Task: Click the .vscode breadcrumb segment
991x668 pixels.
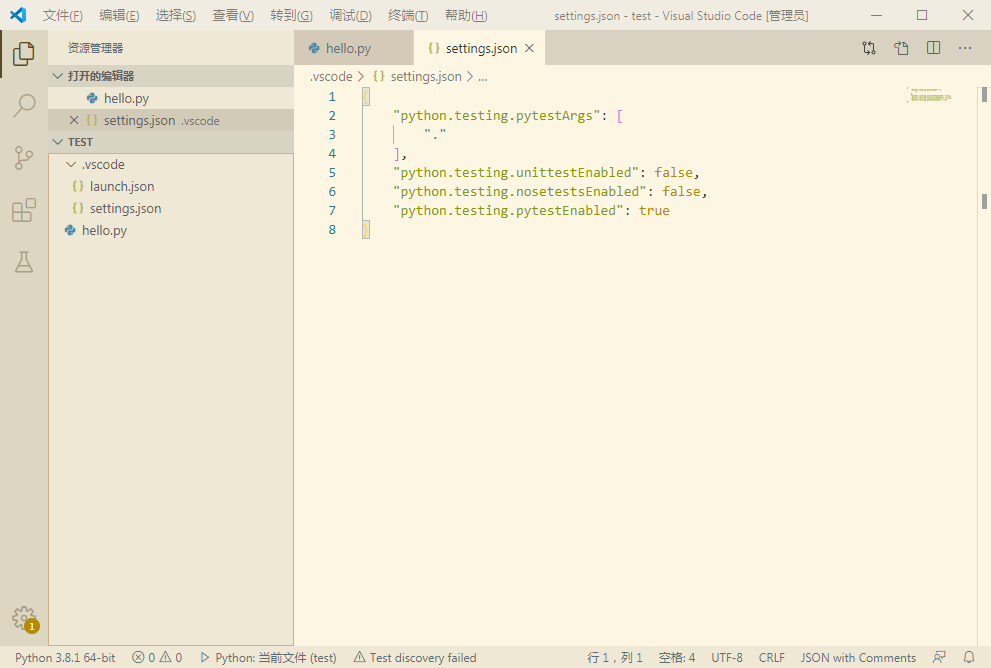Action: pos(331,76)
